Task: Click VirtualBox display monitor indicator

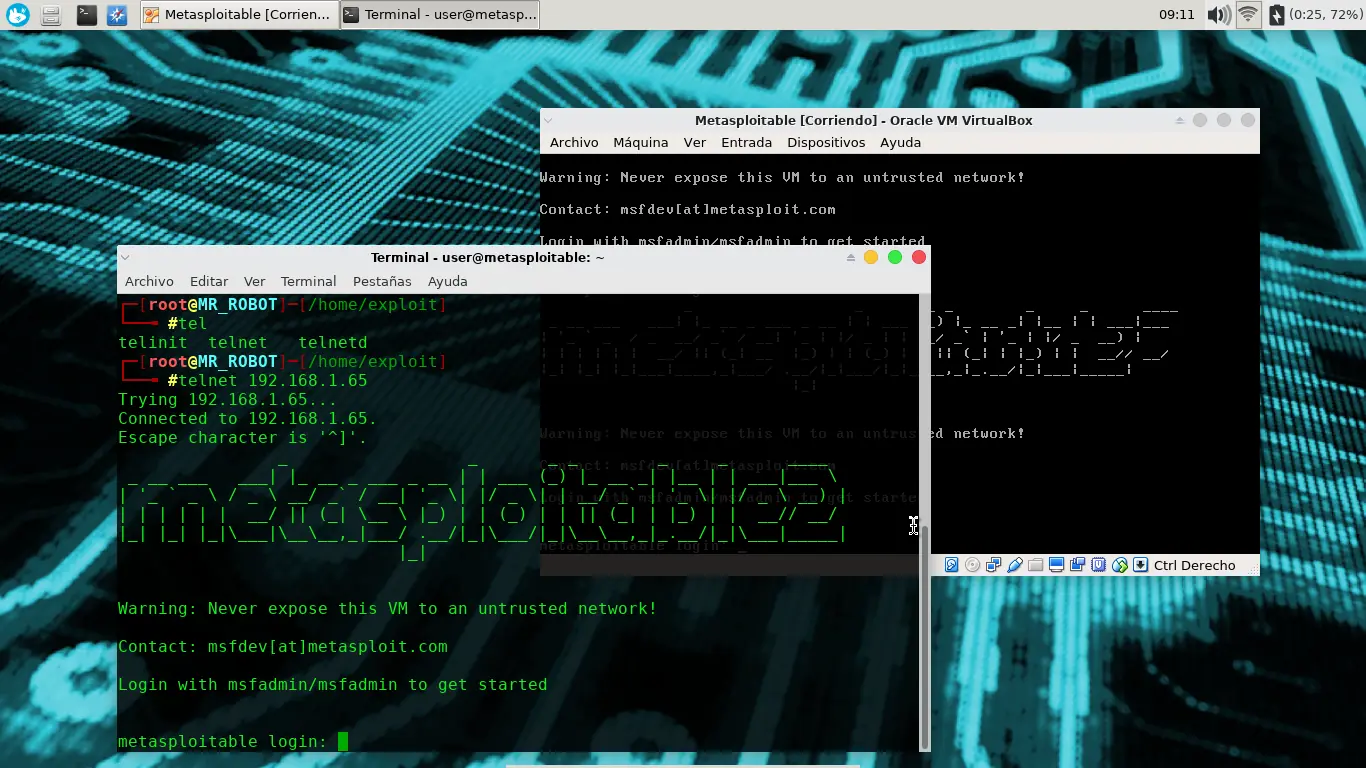Action: coord(1056,565)
